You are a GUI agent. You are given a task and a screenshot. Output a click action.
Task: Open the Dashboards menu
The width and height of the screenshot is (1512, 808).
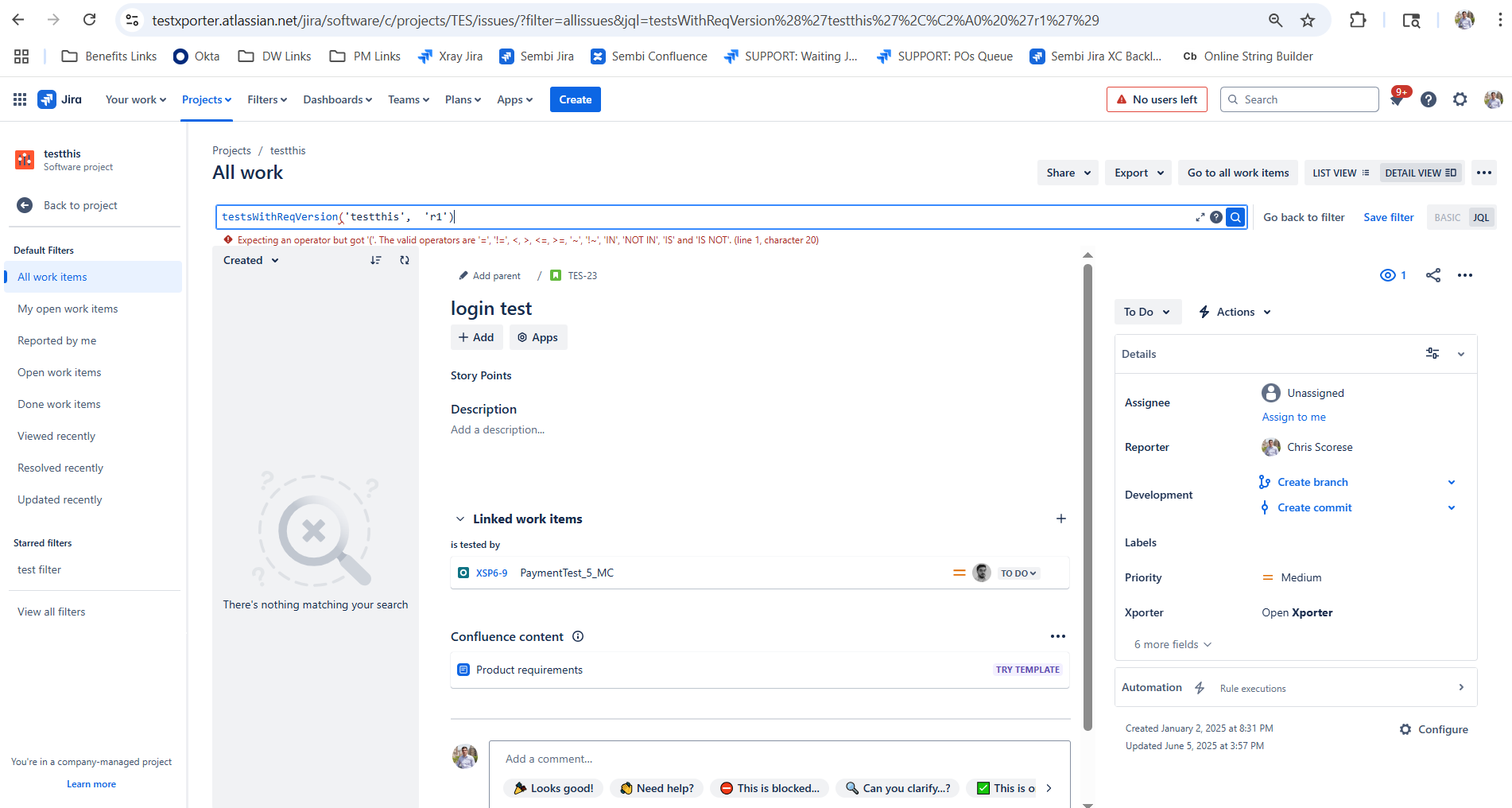338,99
